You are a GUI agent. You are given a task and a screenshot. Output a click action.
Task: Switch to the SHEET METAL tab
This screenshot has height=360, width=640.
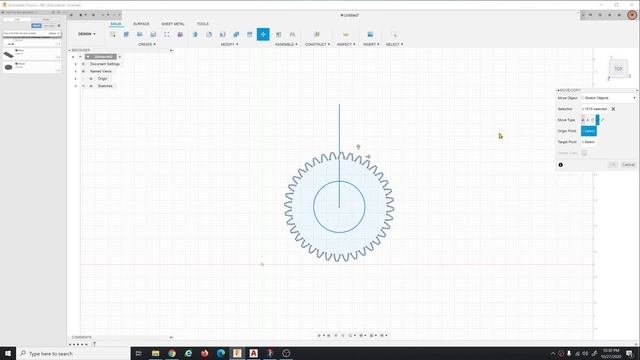coord(173,24)
